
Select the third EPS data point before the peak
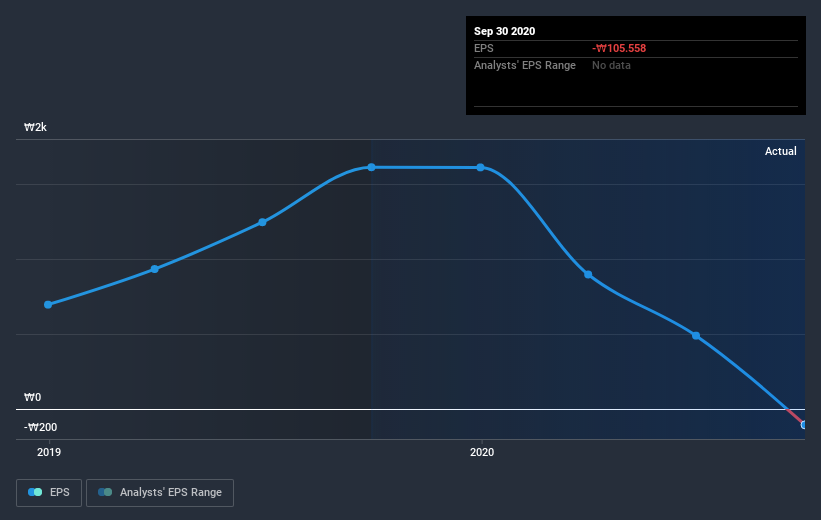point(262,223)
